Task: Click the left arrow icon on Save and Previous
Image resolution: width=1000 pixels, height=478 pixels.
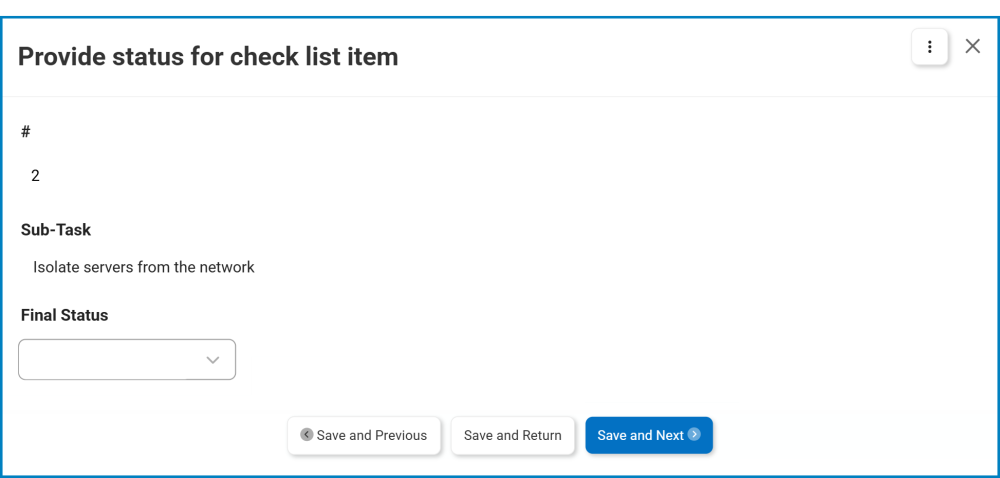Action: click(307, 435)
